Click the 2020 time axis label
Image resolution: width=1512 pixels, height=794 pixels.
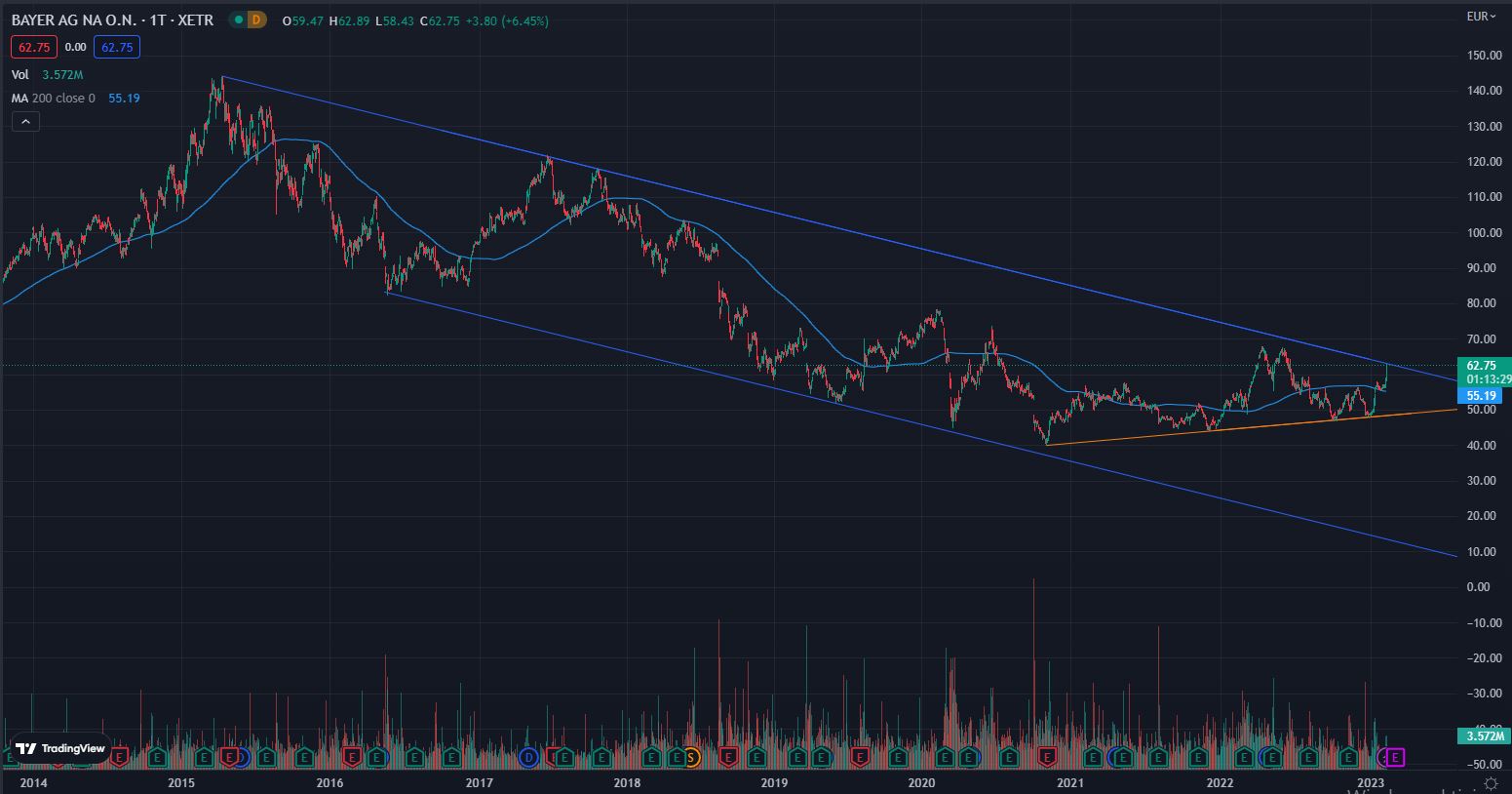click(921, 782)
